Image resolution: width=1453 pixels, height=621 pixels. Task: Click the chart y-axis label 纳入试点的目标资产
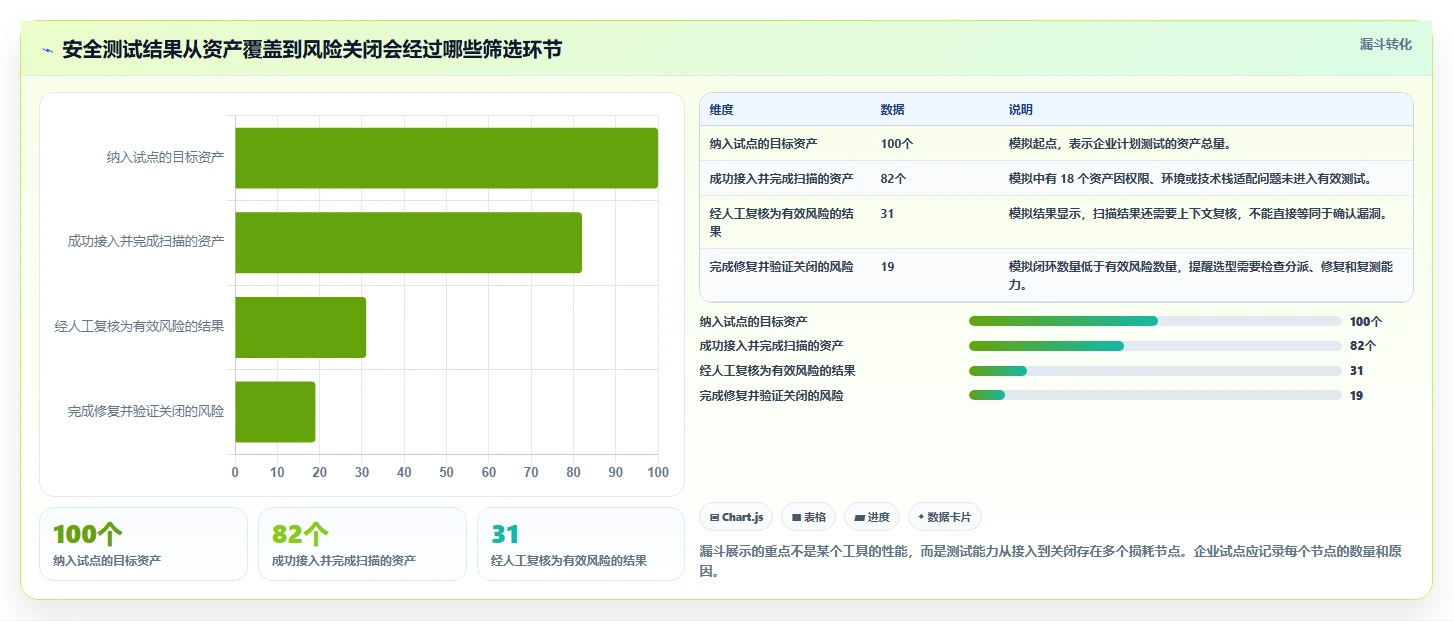[165, 157]
